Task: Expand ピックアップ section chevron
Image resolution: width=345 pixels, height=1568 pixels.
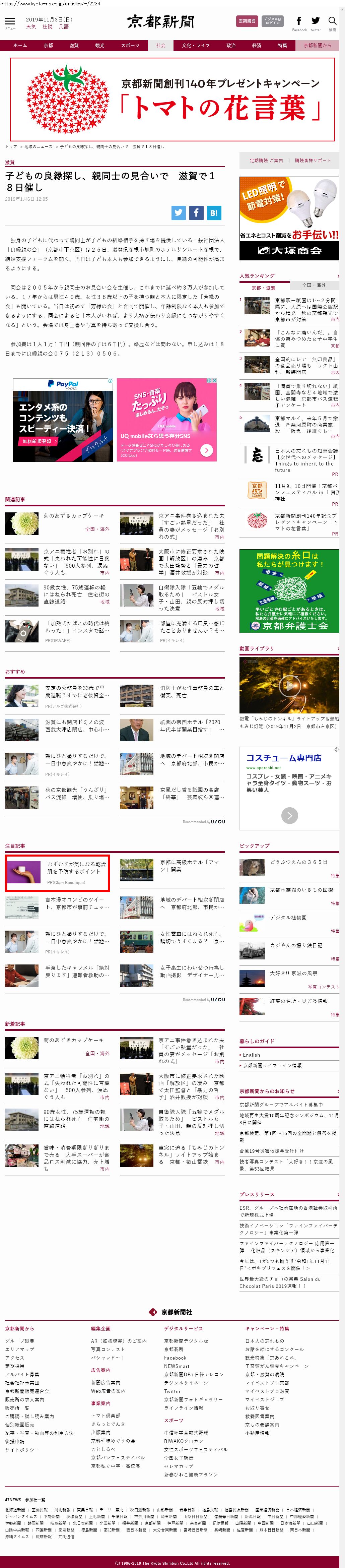Action: (338, 846)
